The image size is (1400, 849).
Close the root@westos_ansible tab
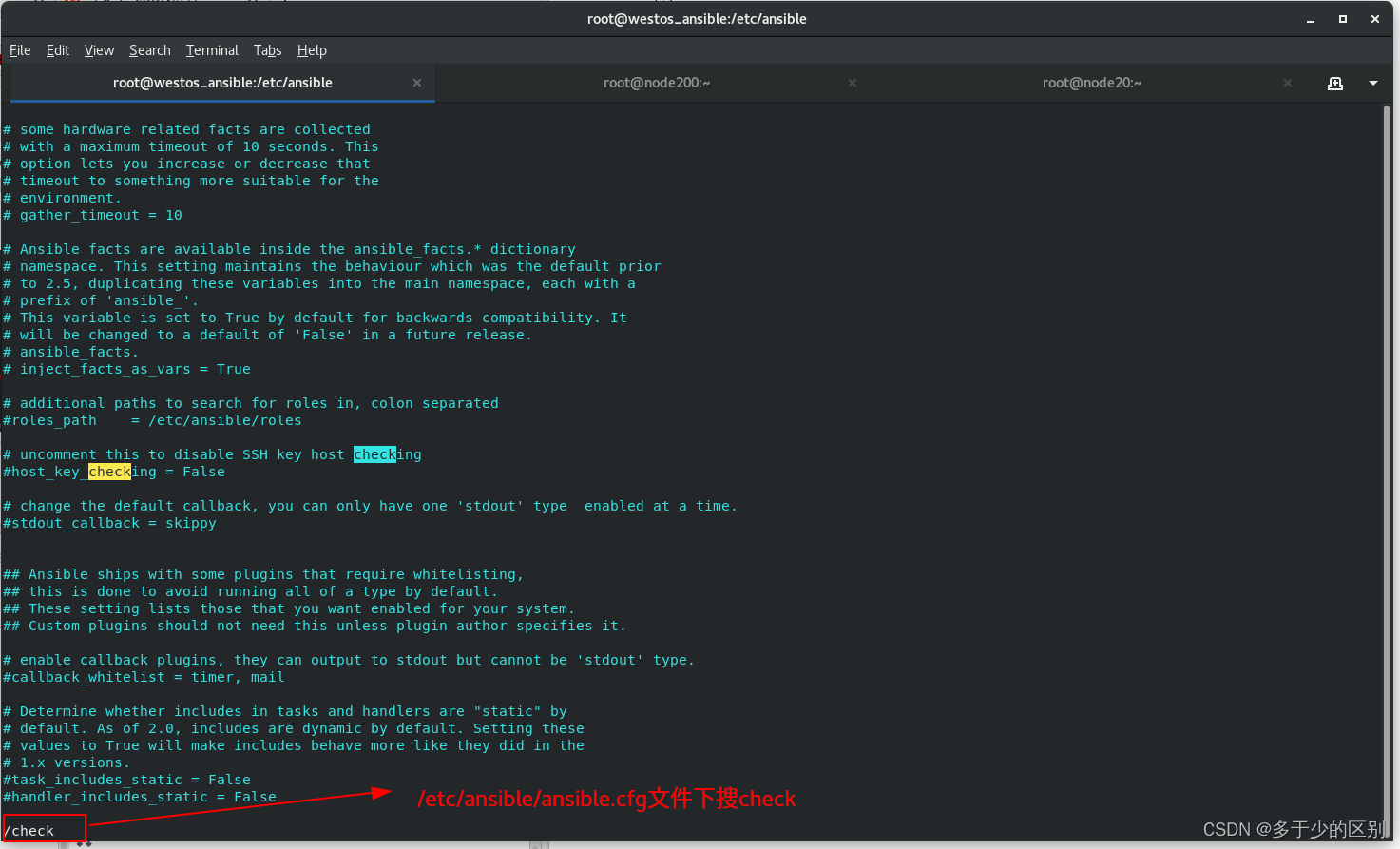click(417, 83)
